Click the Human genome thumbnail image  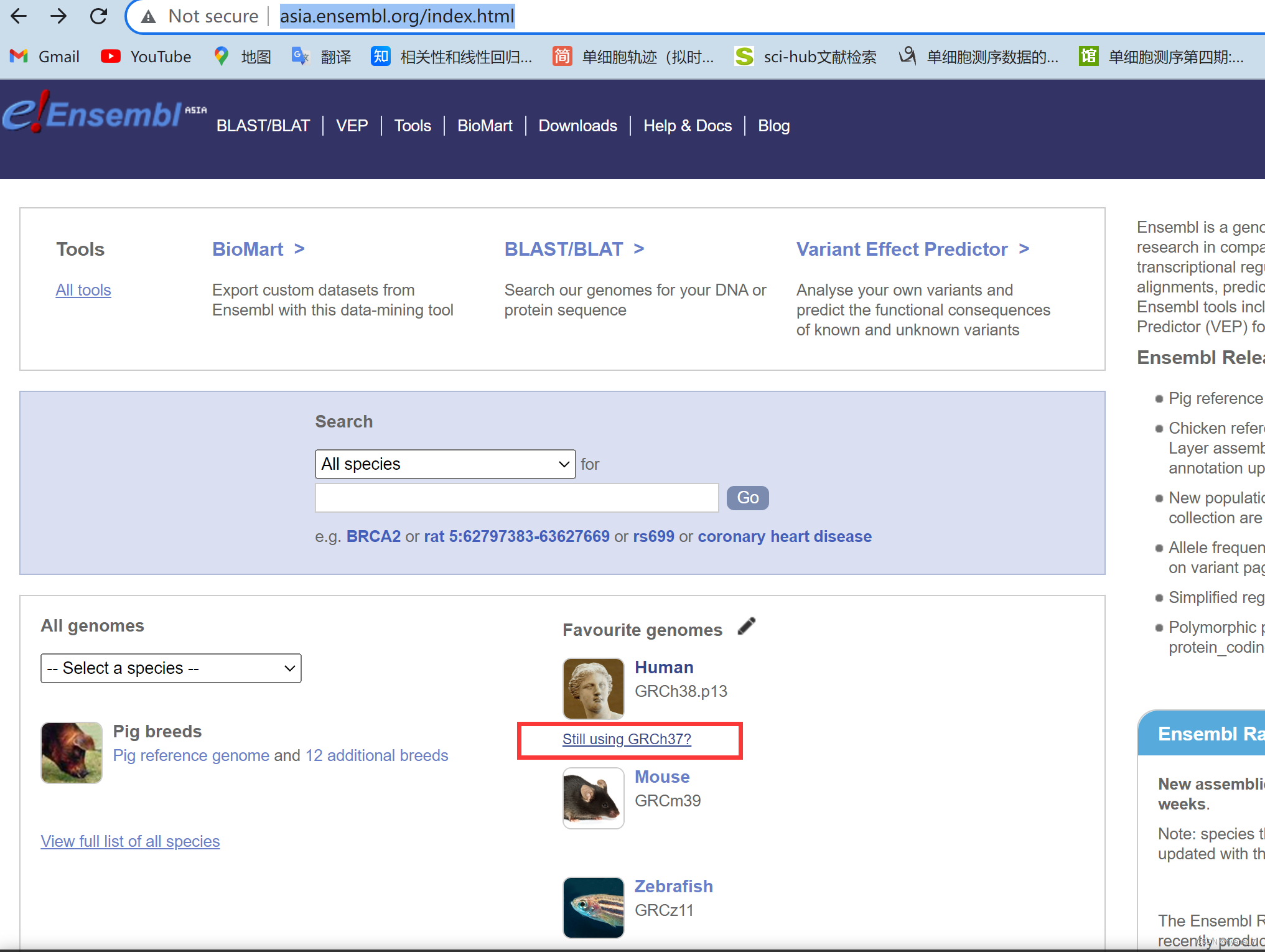(x=593, y=688)
